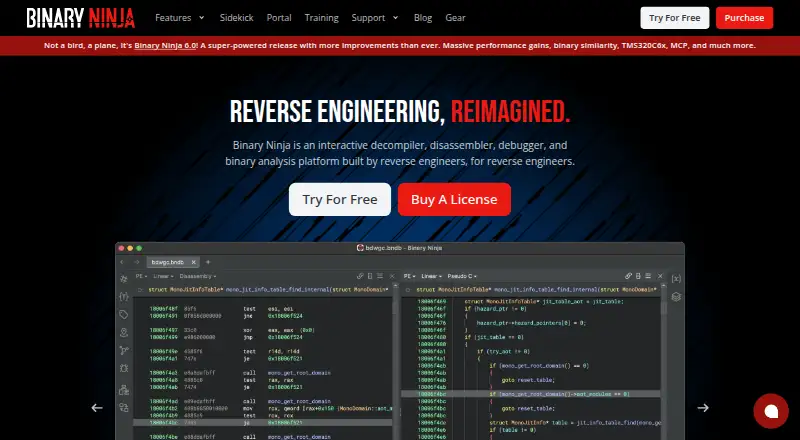Close the bdwgc.bndb tab
Image resolution: width=800 pixels, height=440 pixels.
[193, 262]
